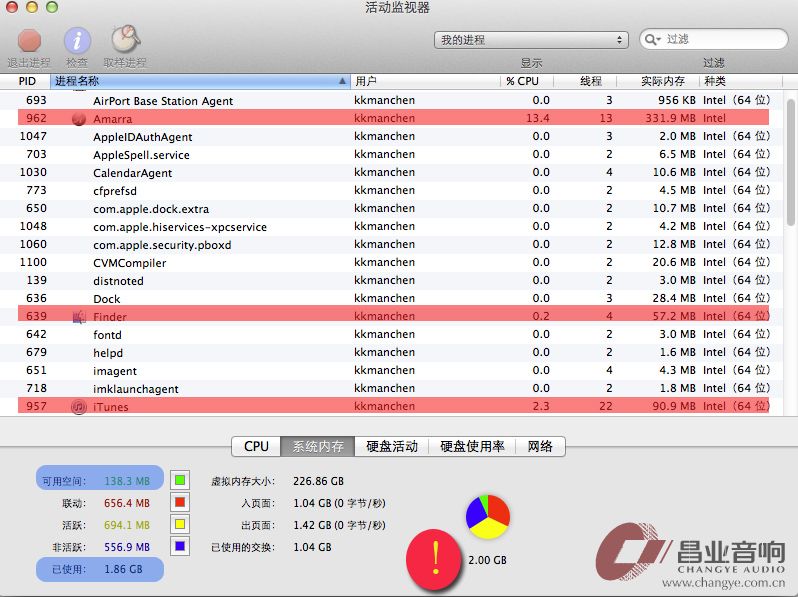
Task: Click the Amarra app icon in the list
Action: pos(79,119)
